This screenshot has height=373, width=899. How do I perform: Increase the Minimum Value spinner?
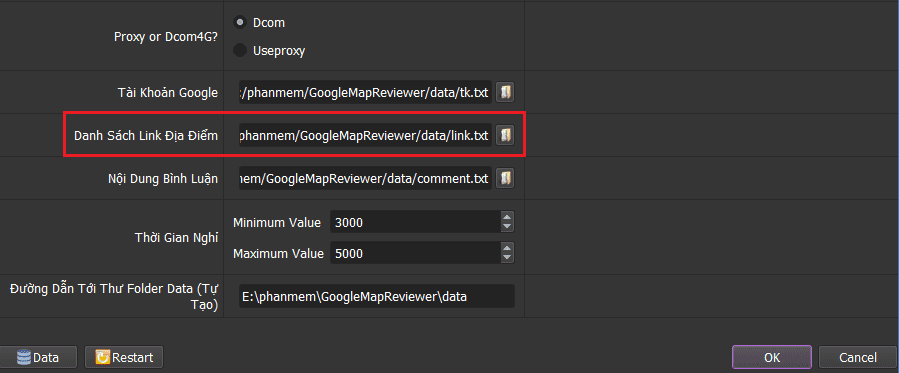pos(507,217)
